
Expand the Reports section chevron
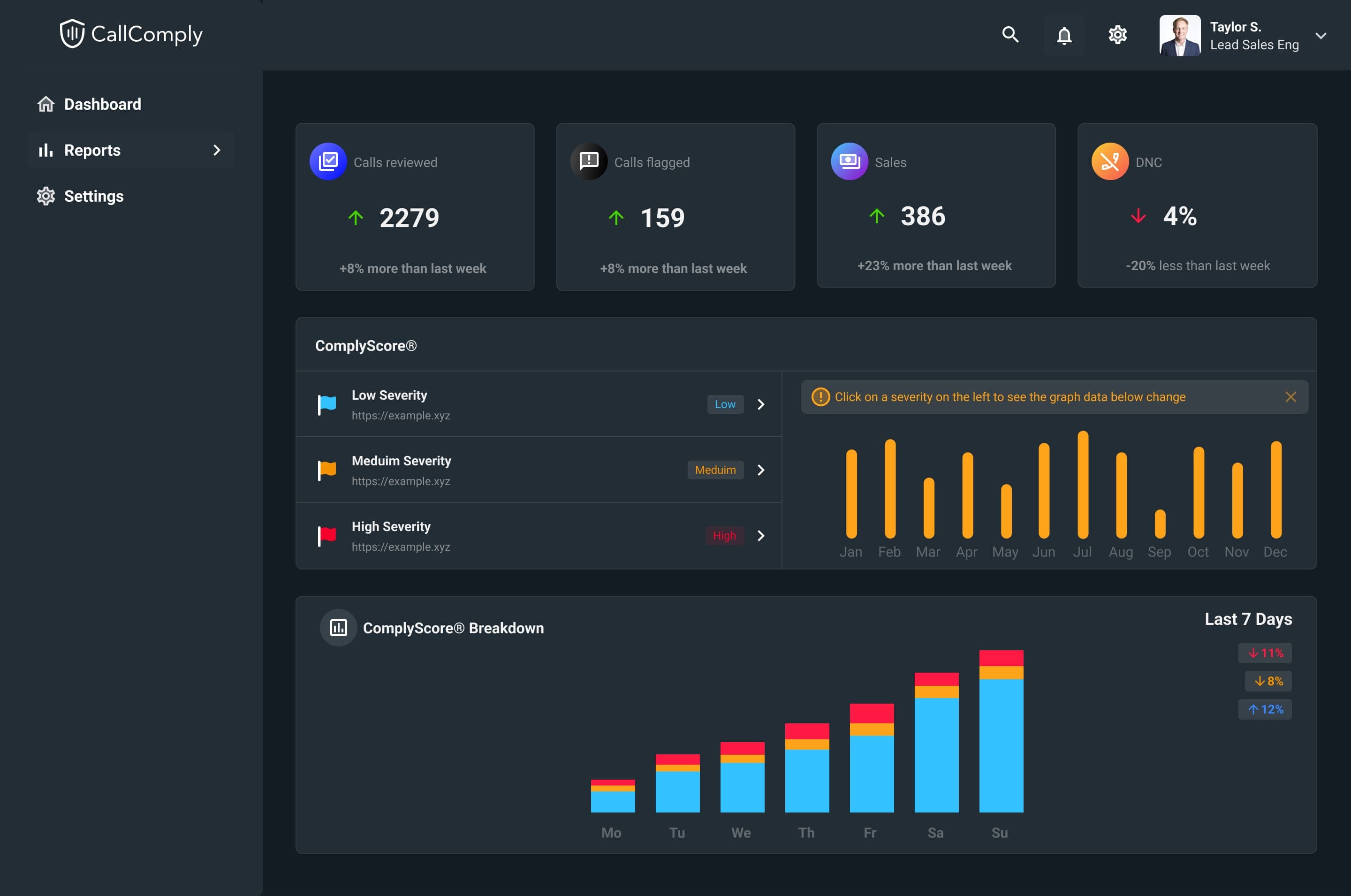pos(217,150)
